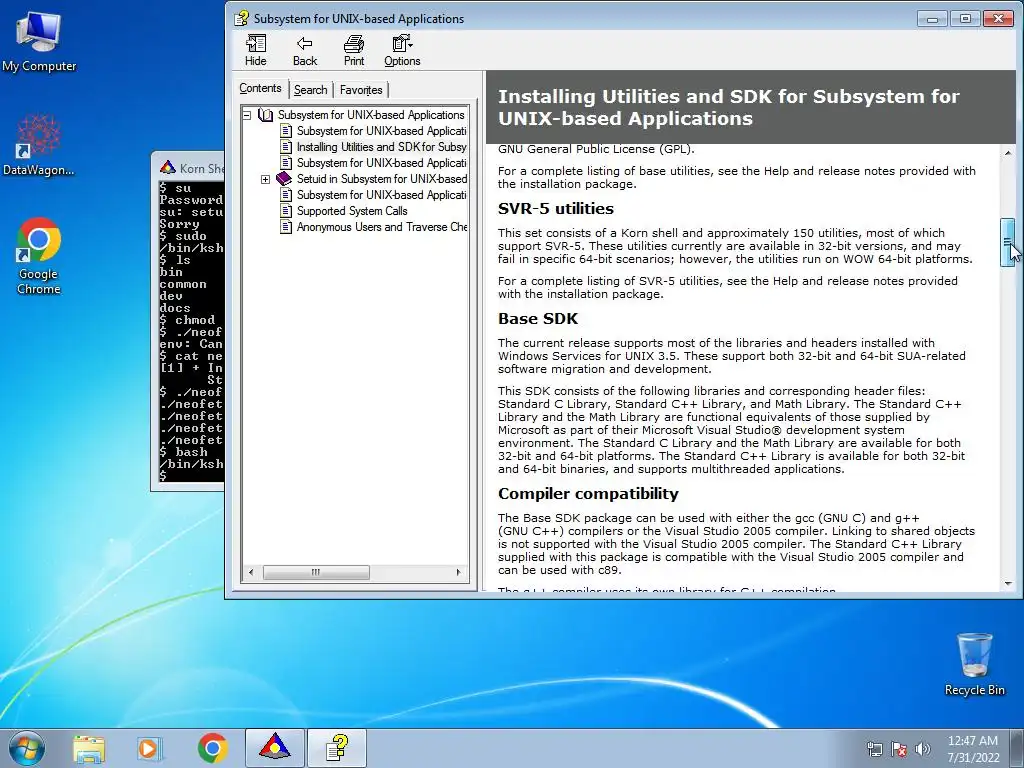This screenshot has width=1024, height=768.
Task: Select Google Chrome desktop shortcut
Action: [x=39, y=256]
